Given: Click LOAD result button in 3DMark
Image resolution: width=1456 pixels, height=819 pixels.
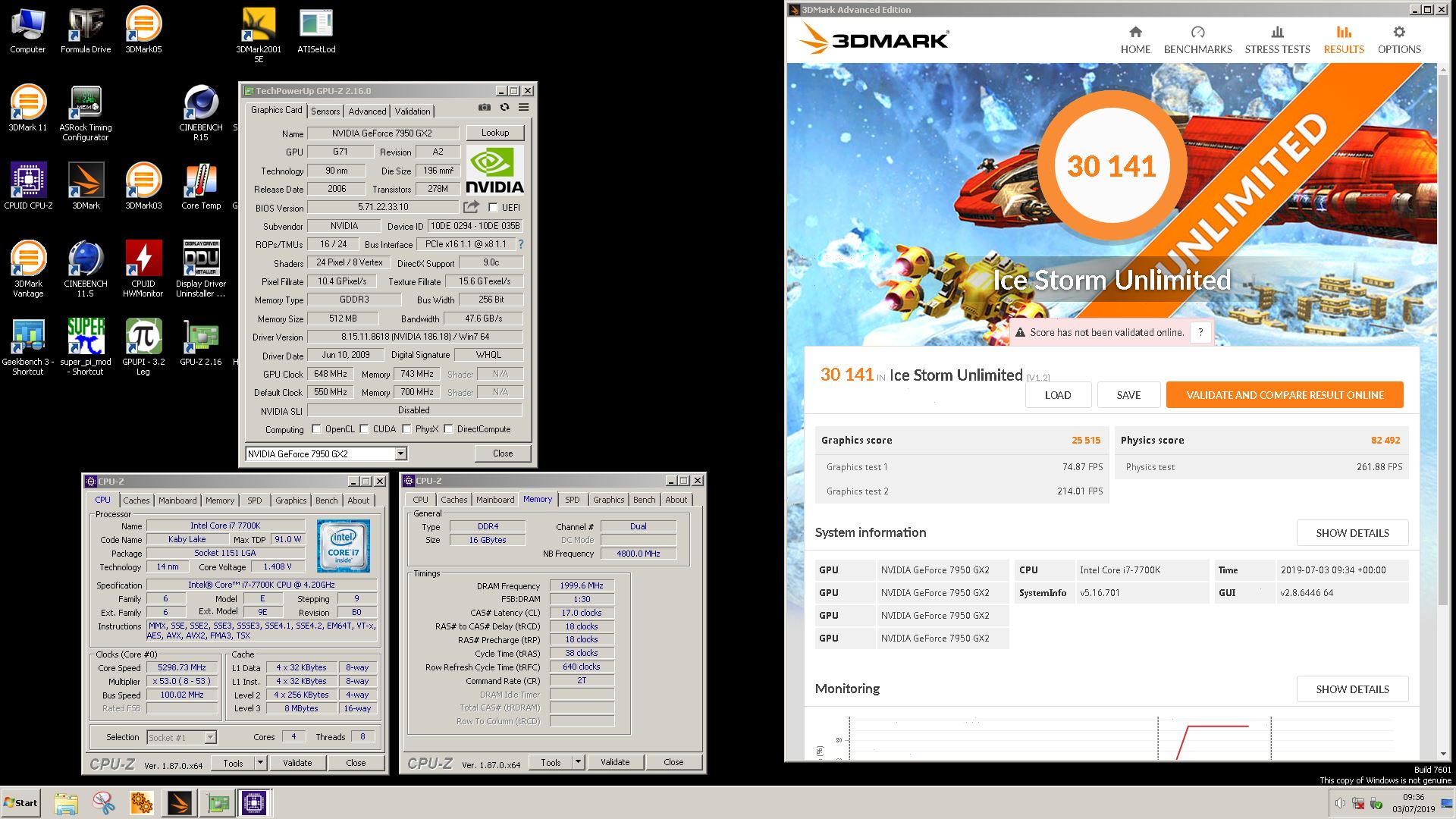Looking at the screenshot, I should tap(1058, 395).
